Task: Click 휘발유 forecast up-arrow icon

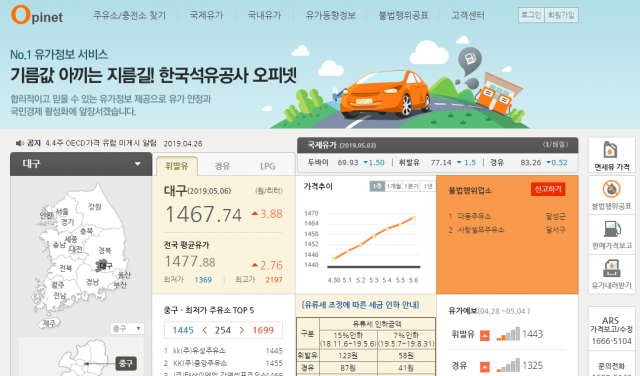Action: pyautogui.click(x=484, y=335)
